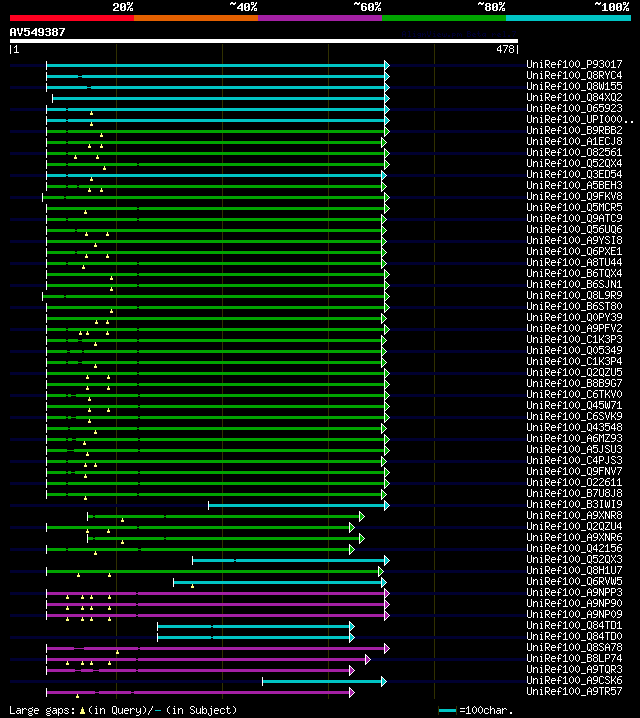The width and height of the screenshot is (640, 718).
Task: Click the cyan alignment bar for UniRef100_B3IWI9
Action: tap(298, 506)
